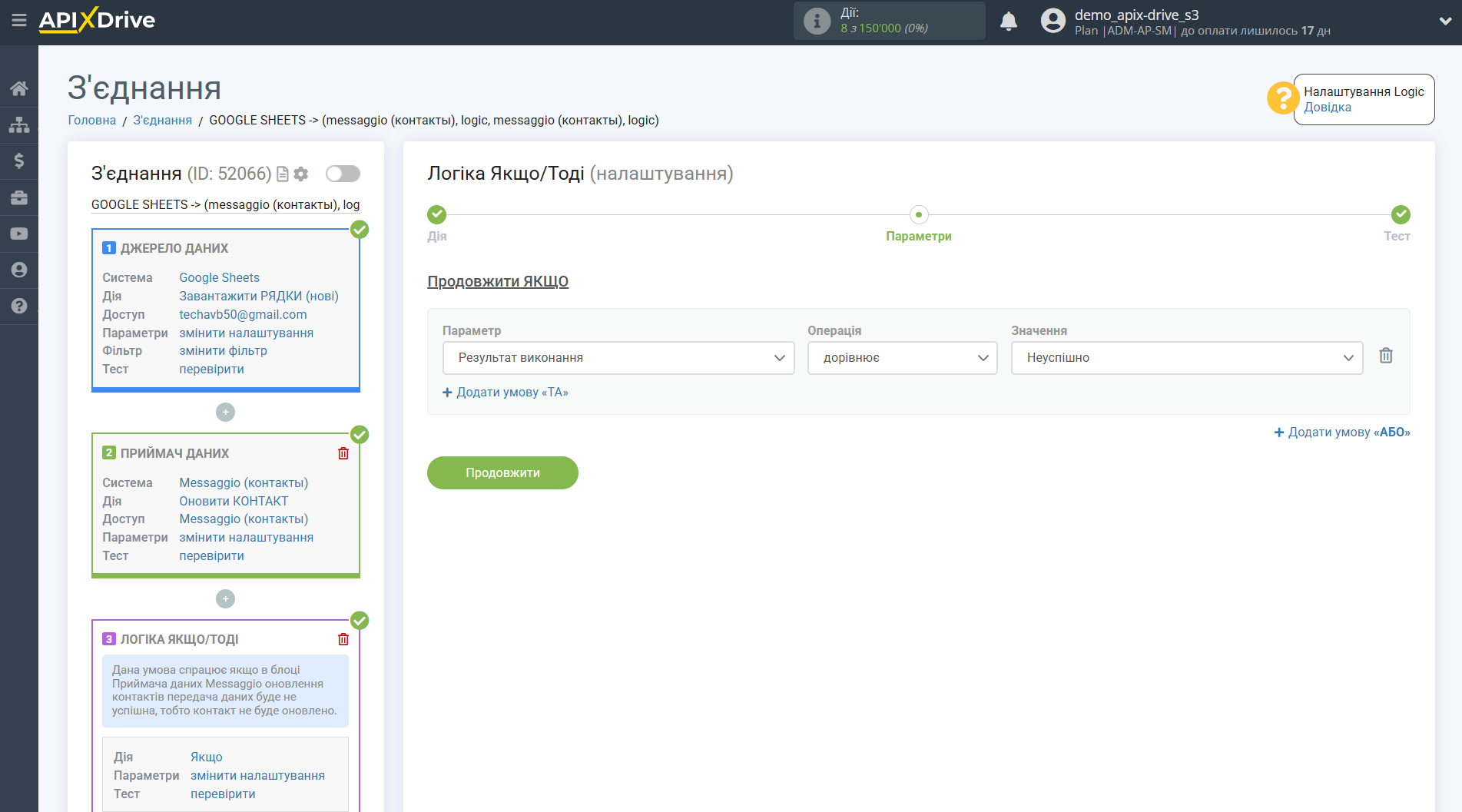Open the home icon in sidebar
The height and width of the screenshot is (812, 1462).
pyautogui.click(x=19, y=88)
